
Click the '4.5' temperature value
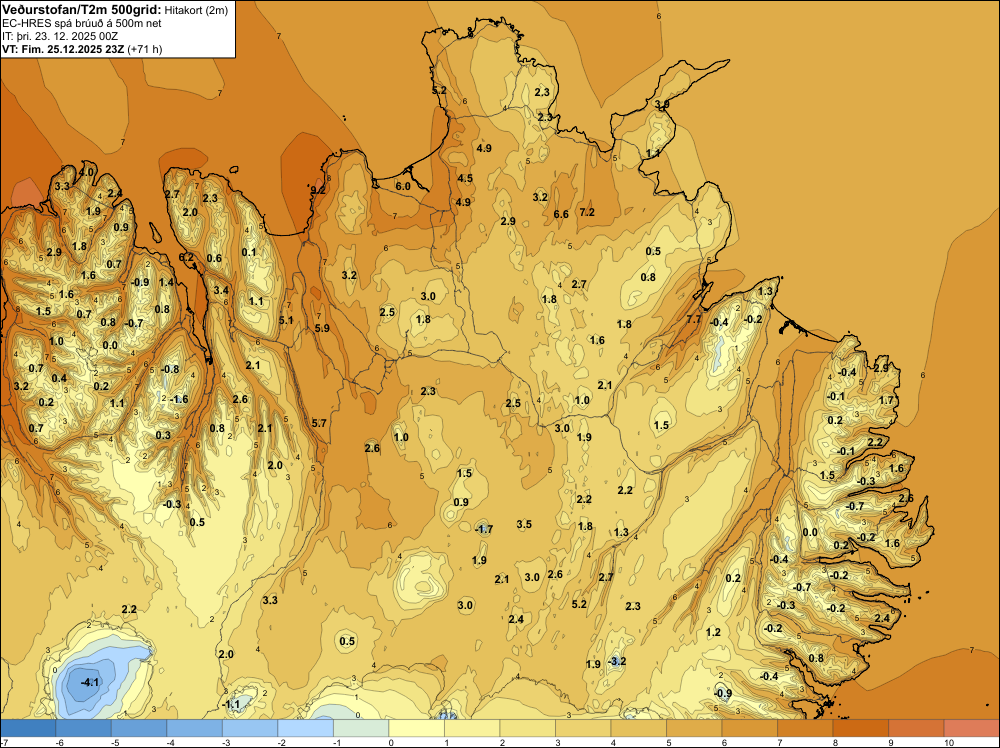tap(465, 178)
